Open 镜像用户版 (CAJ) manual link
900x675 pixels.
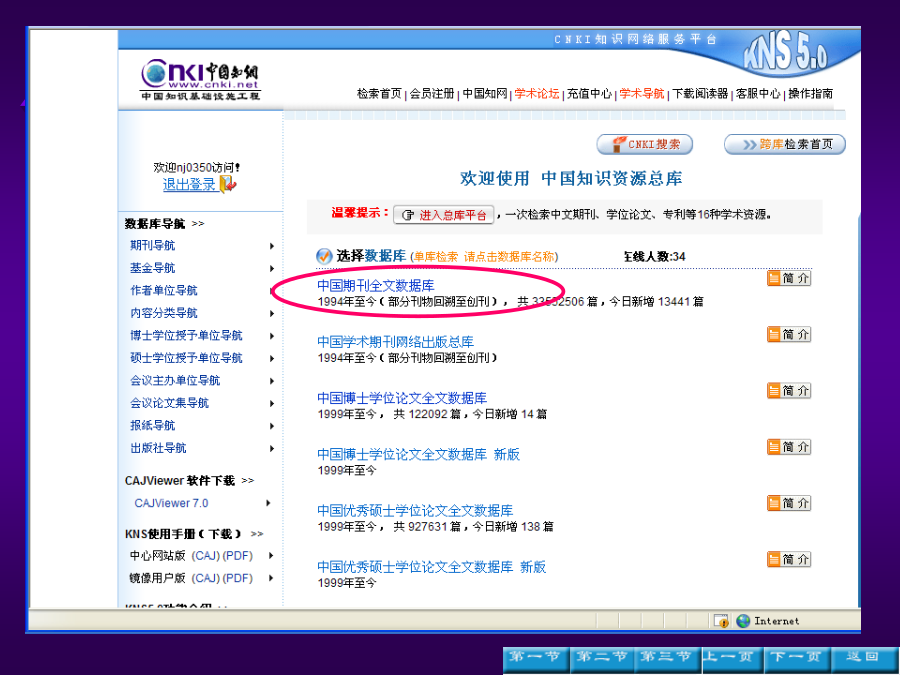pyautogui.click(x=205, y=578)
